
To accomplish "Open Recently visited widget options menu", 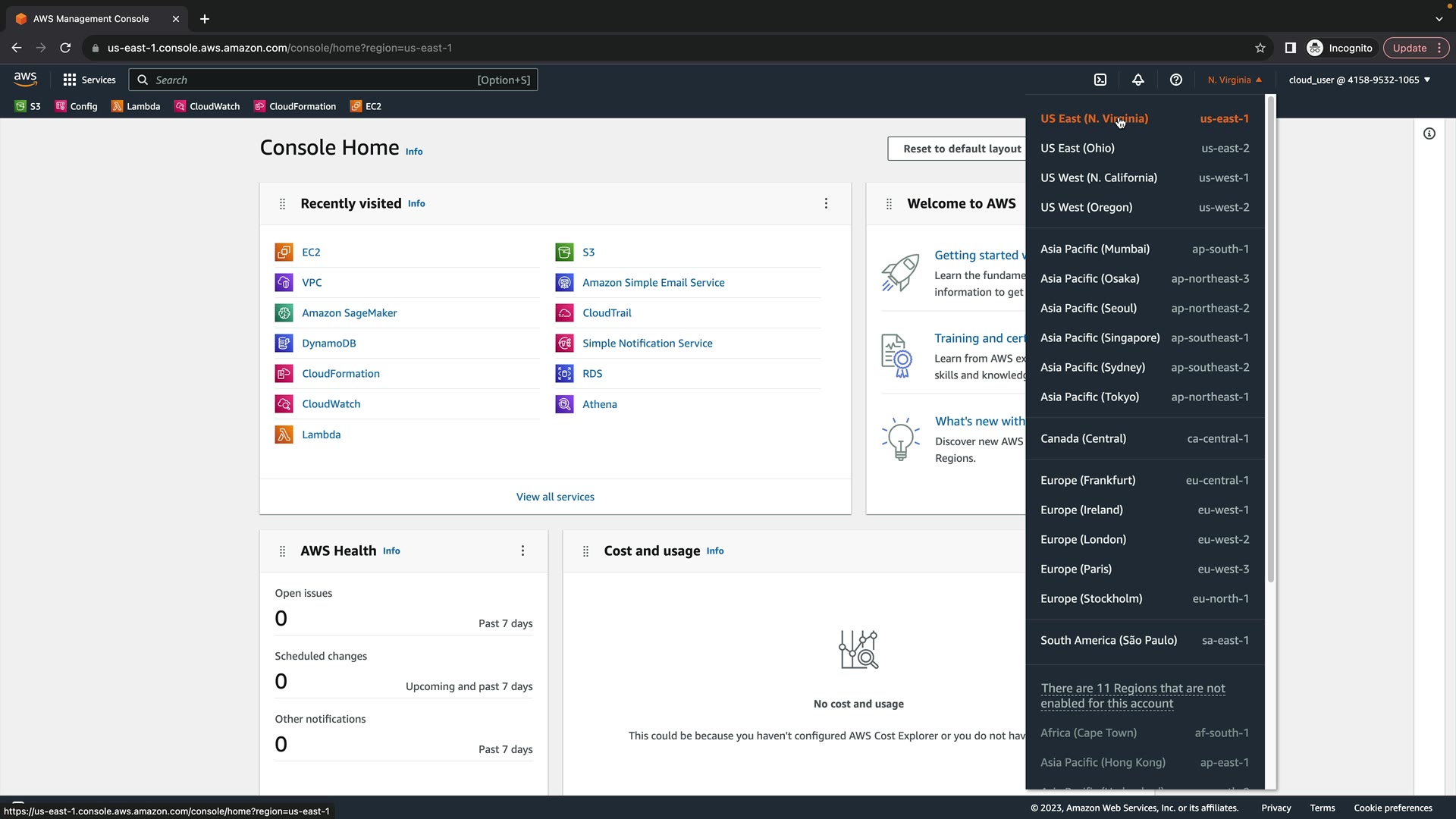I will [x=827, y=203].
